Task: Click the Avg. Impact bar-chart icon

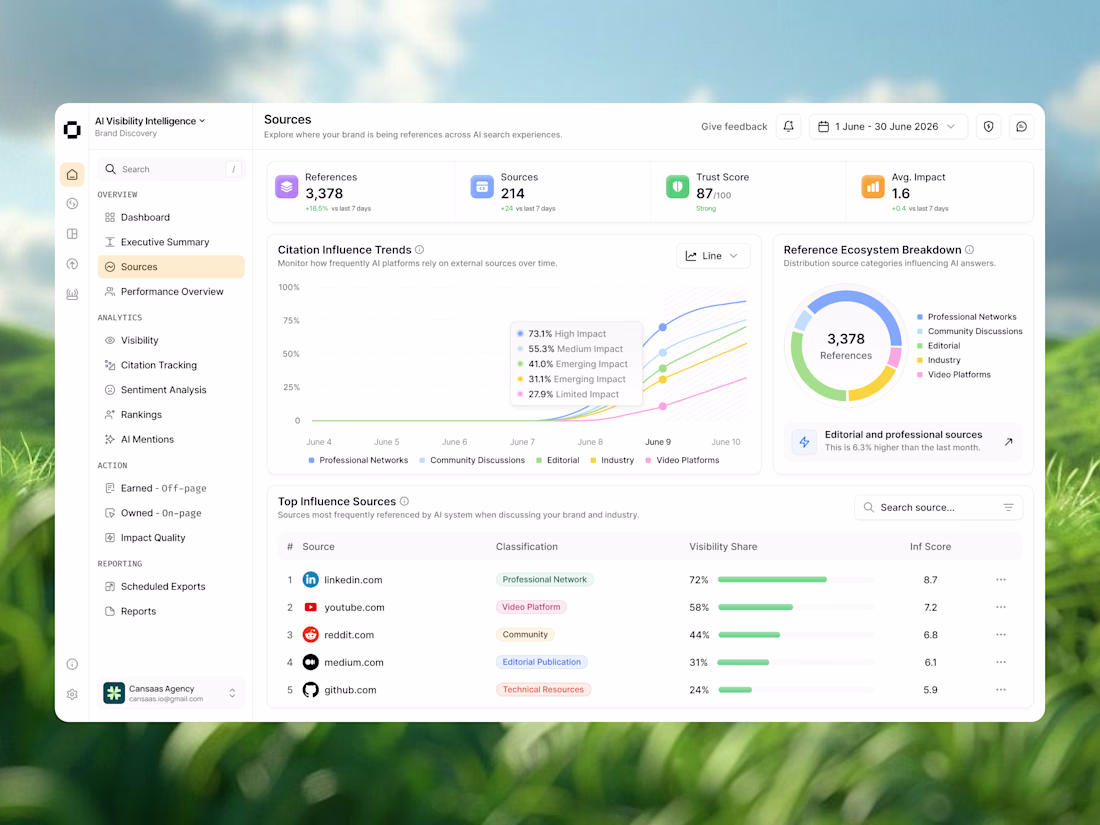Action: (873, 187)
